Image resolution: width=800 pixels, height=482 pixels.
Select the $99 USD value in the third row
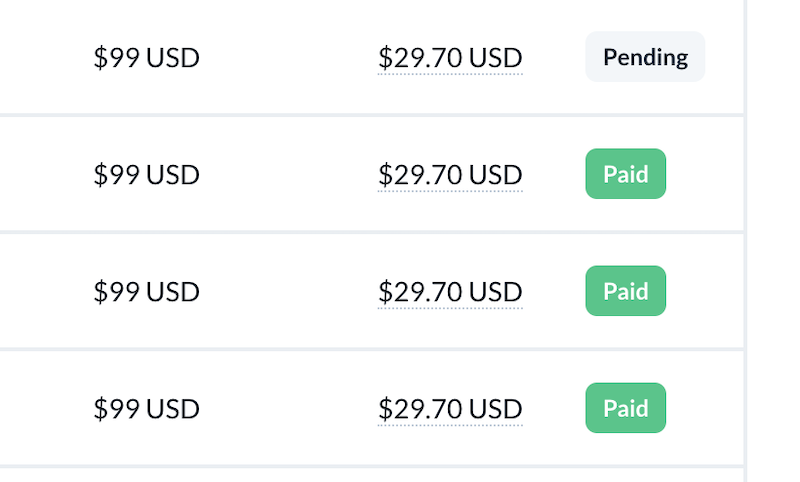[x=146, y=291]
